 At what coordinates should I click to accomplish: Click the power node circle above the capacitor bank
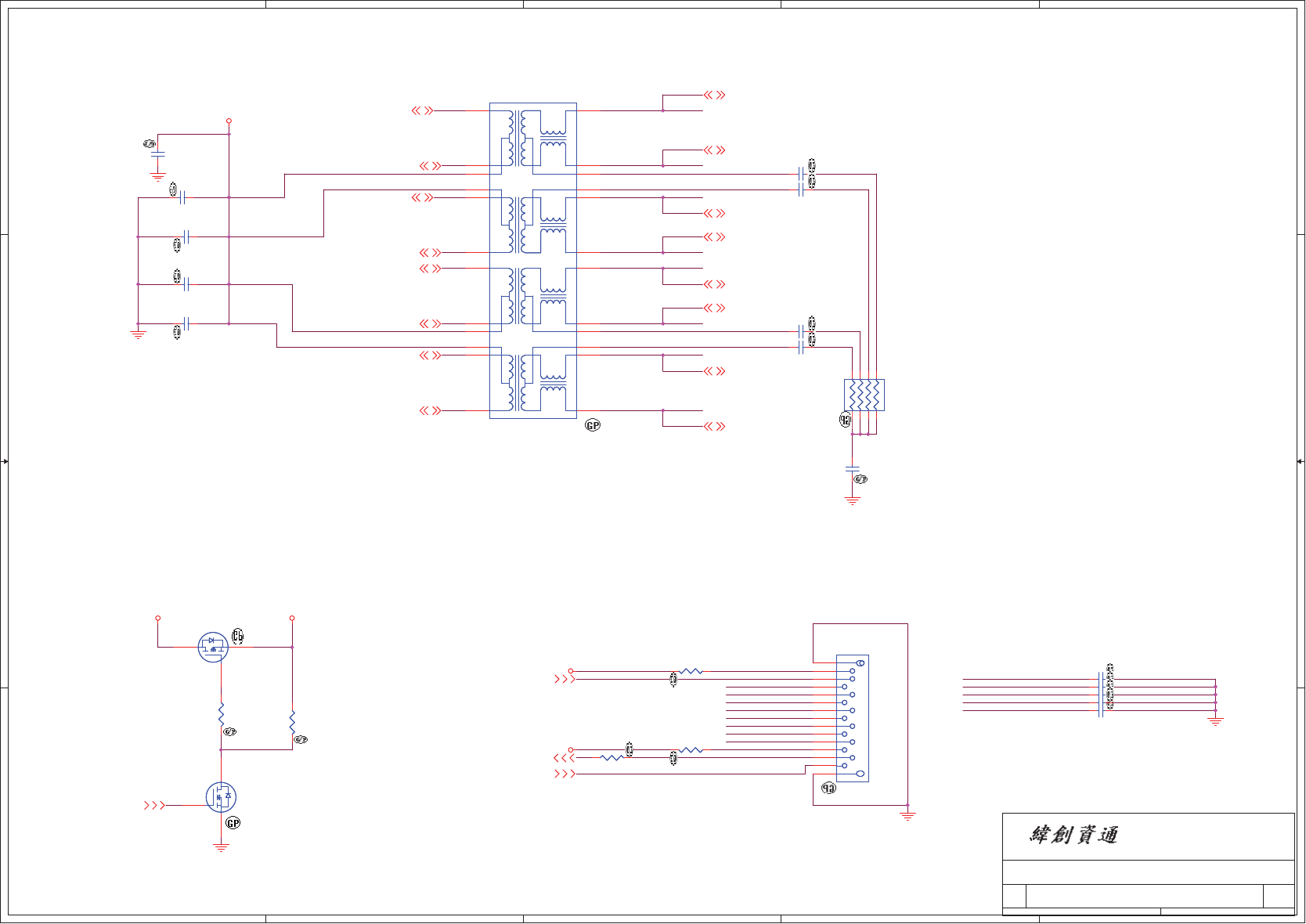coord(229,121)
